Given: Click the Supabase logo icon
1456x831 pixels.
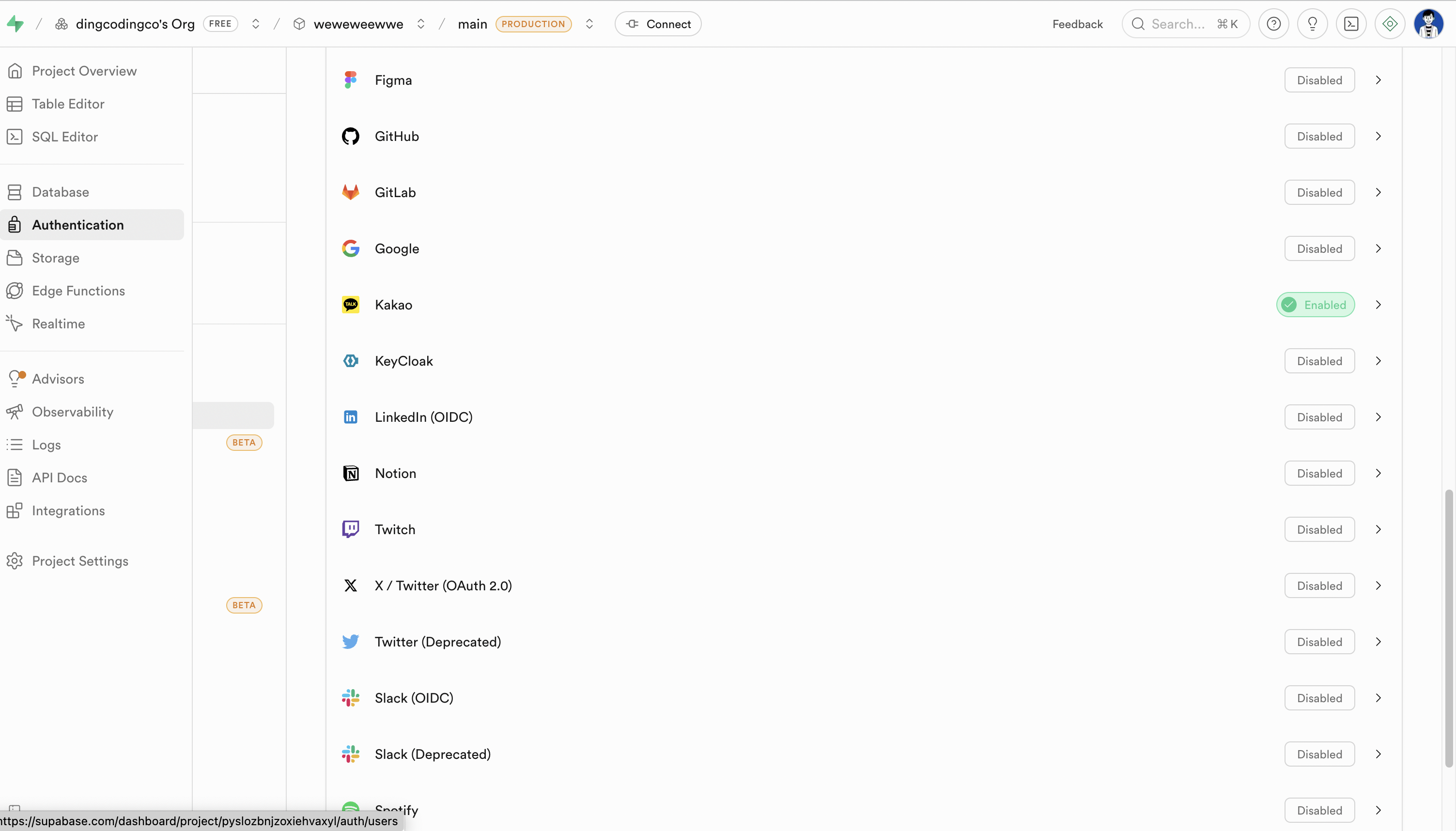Looking at the screenshot, I should 15,24.
